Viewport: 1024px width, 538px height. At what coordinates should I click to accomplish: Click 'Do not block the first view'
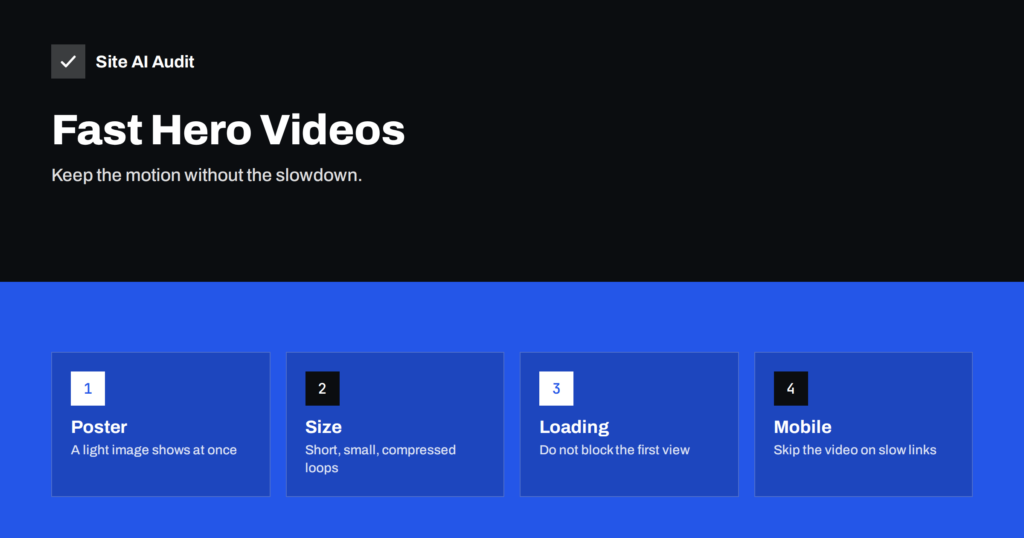tap(614, 450)
